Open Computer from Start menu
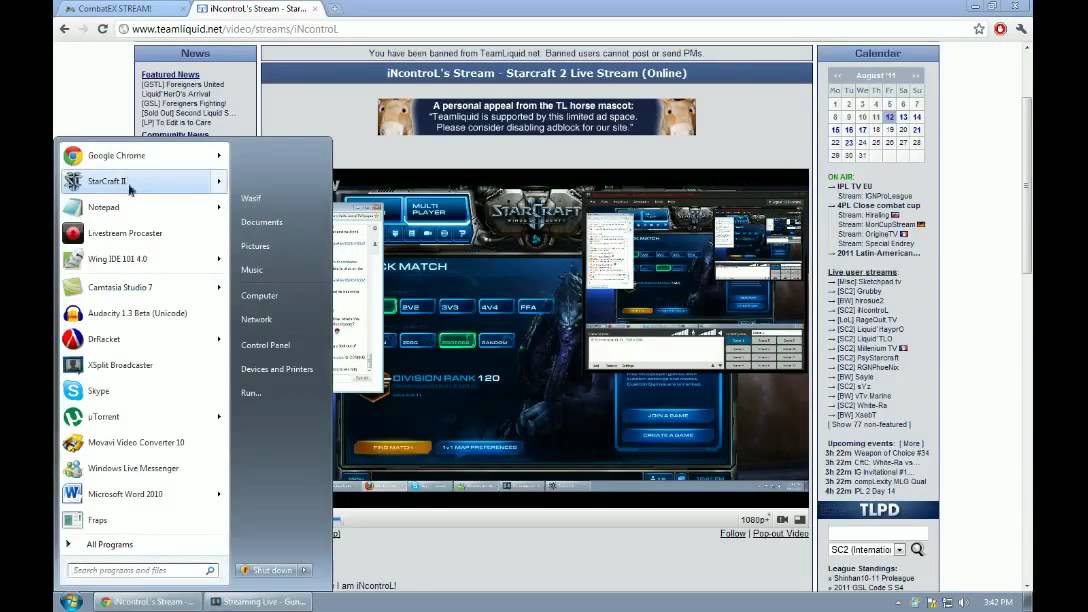The image size is (1088, 612). click(x=260, y=296)
